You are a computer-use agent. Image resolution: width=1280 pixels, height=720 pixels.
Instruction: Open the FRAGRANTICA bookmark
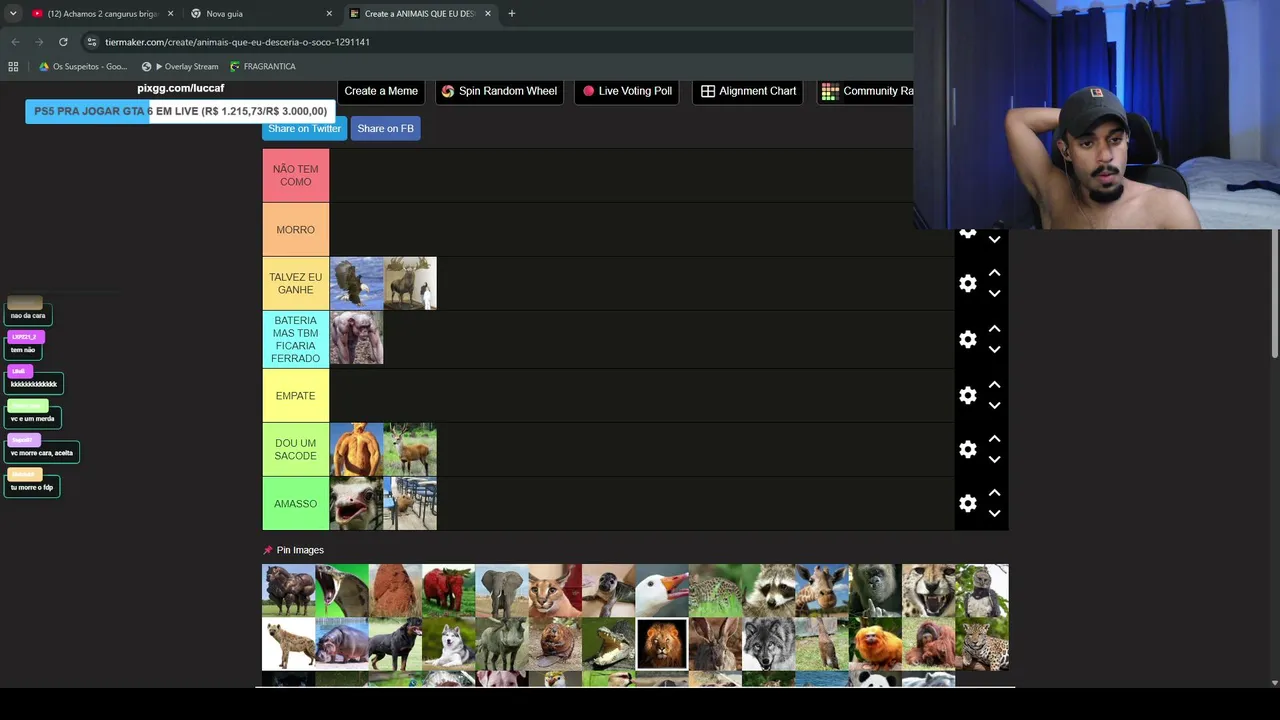263,67
